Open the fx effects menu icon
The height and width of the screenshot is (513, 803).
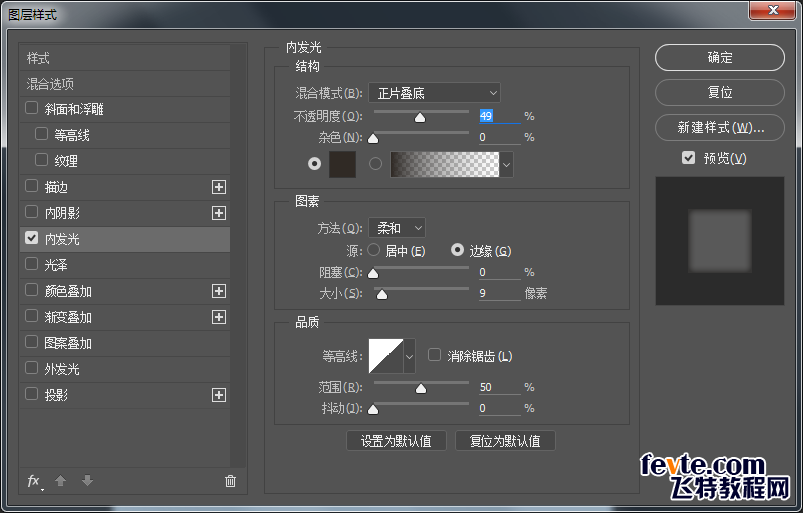pos(34,481)
